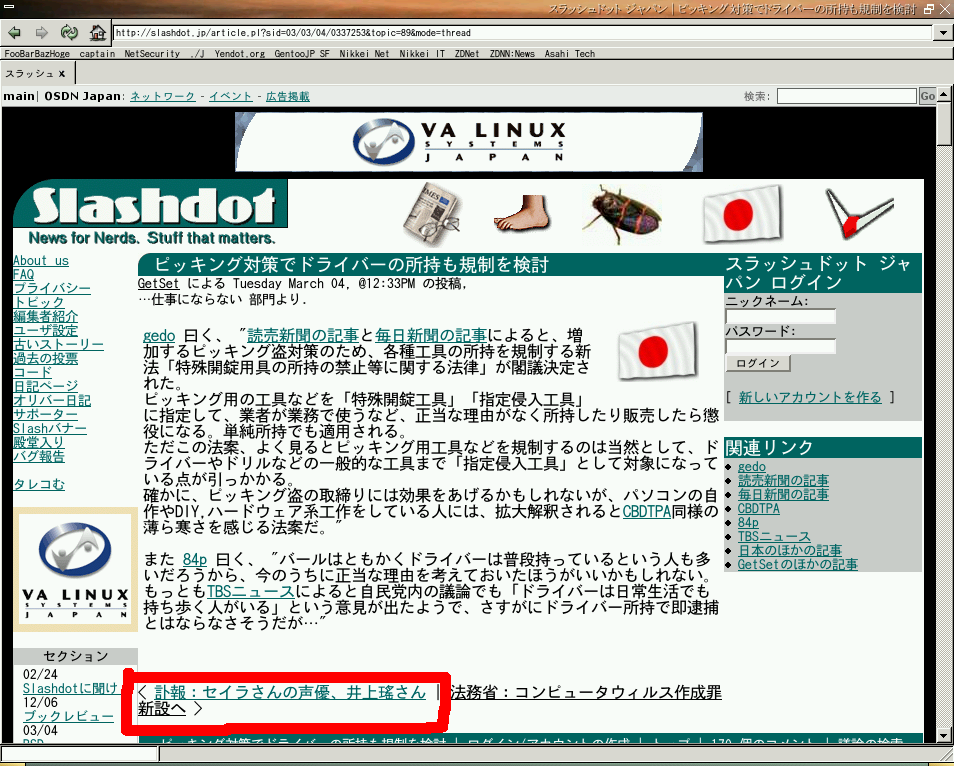Click the パスワード input field
The image size is (954, 766).
coord(781,347)
